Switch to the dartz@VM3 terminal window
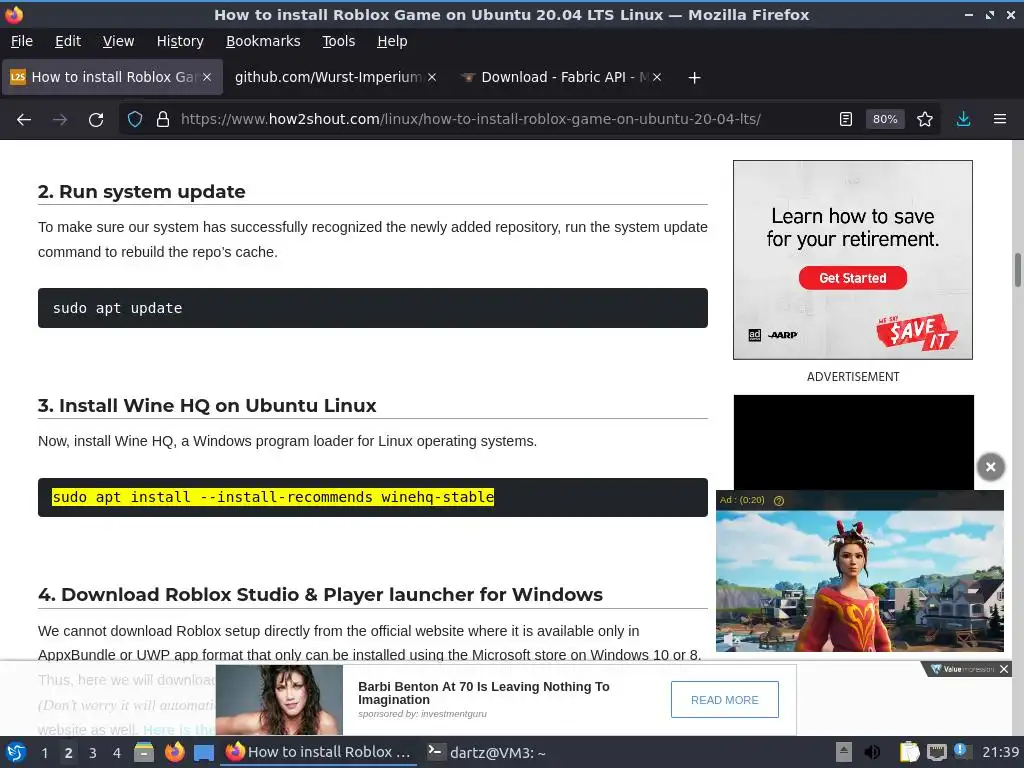 (487, 752)
